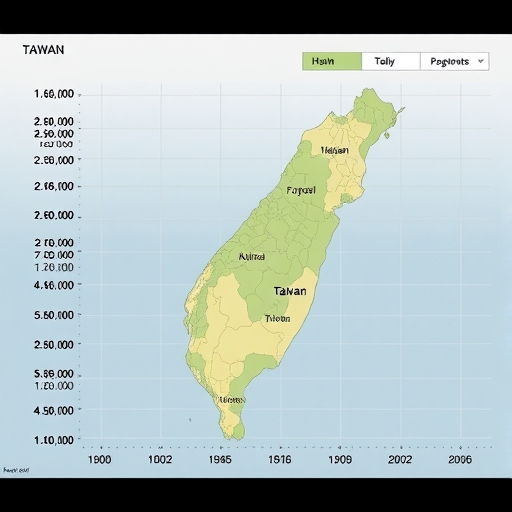This screenshot has height=512, width=512.
Task: Click the 2006 x-axis label
Action: (460, 460)
